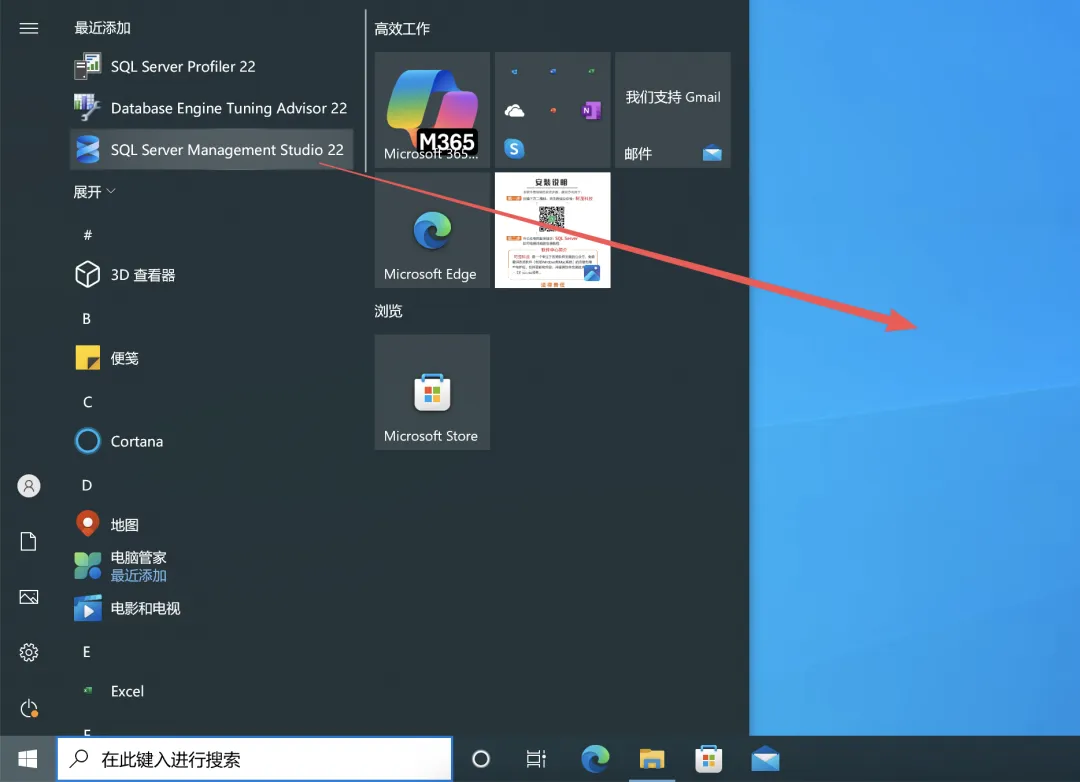Viewport: 1080px width, 782px height.
Task: Click the Power icon in the Start sidebar
Action: click(x=28, y=708)
